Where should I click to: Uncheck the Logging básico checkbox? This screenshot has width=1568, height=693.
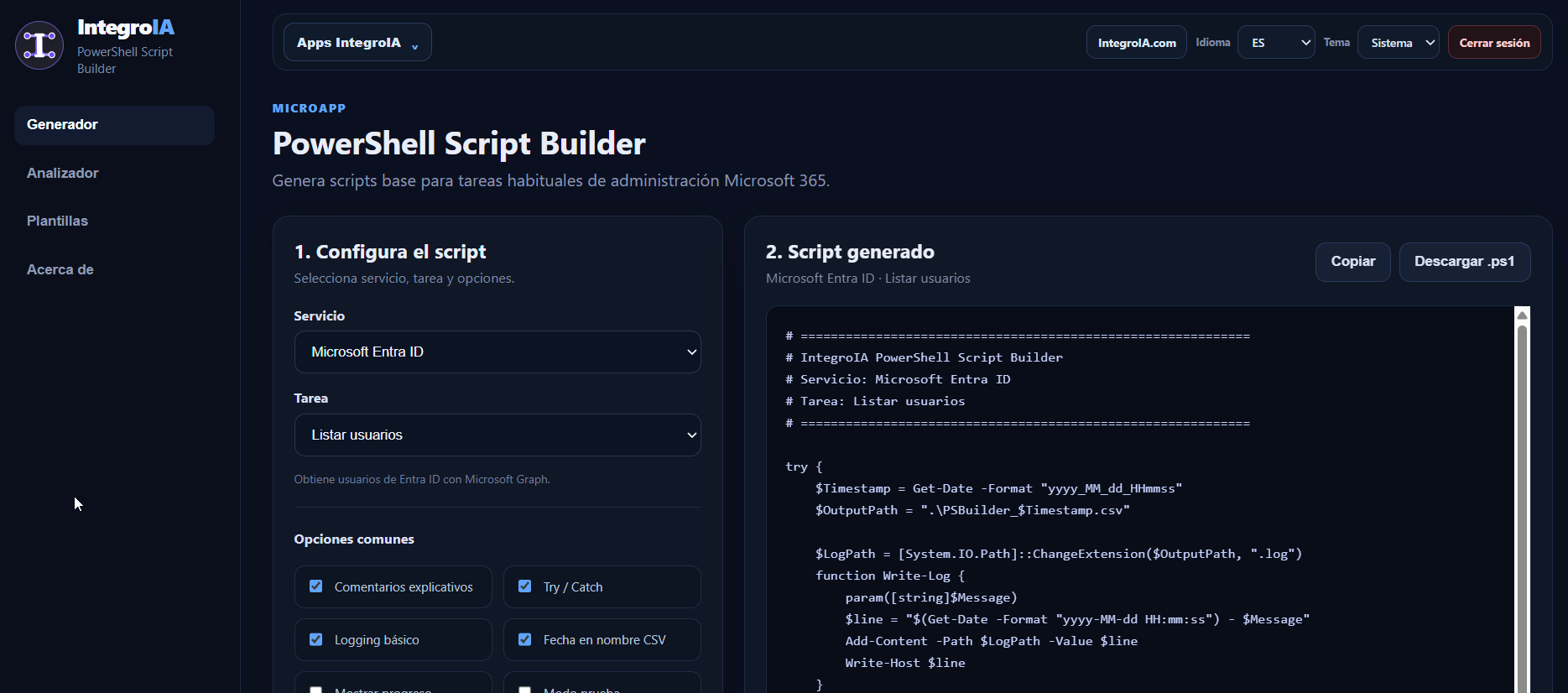click(x=315, y=639)
